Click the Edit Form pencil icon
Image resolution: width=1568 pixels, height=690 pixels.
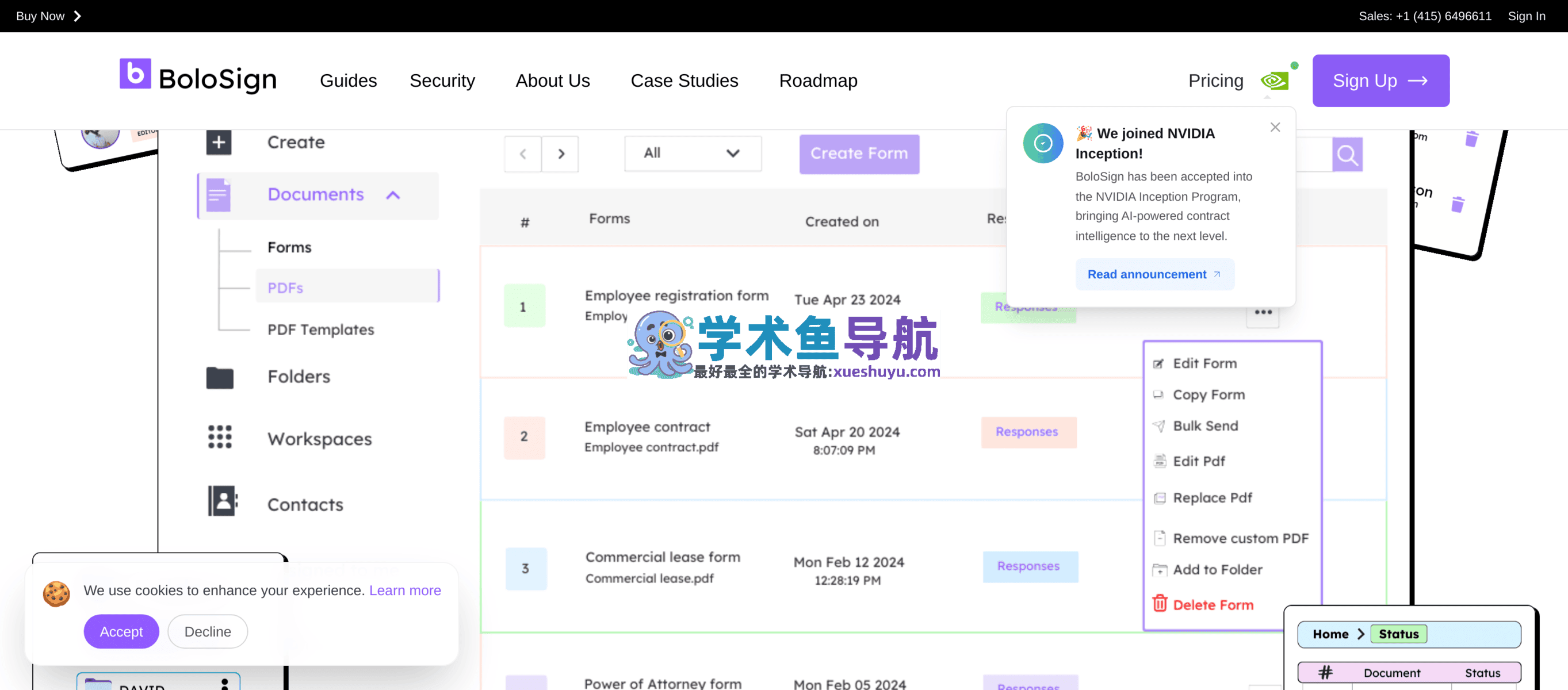pos(1158,364)
